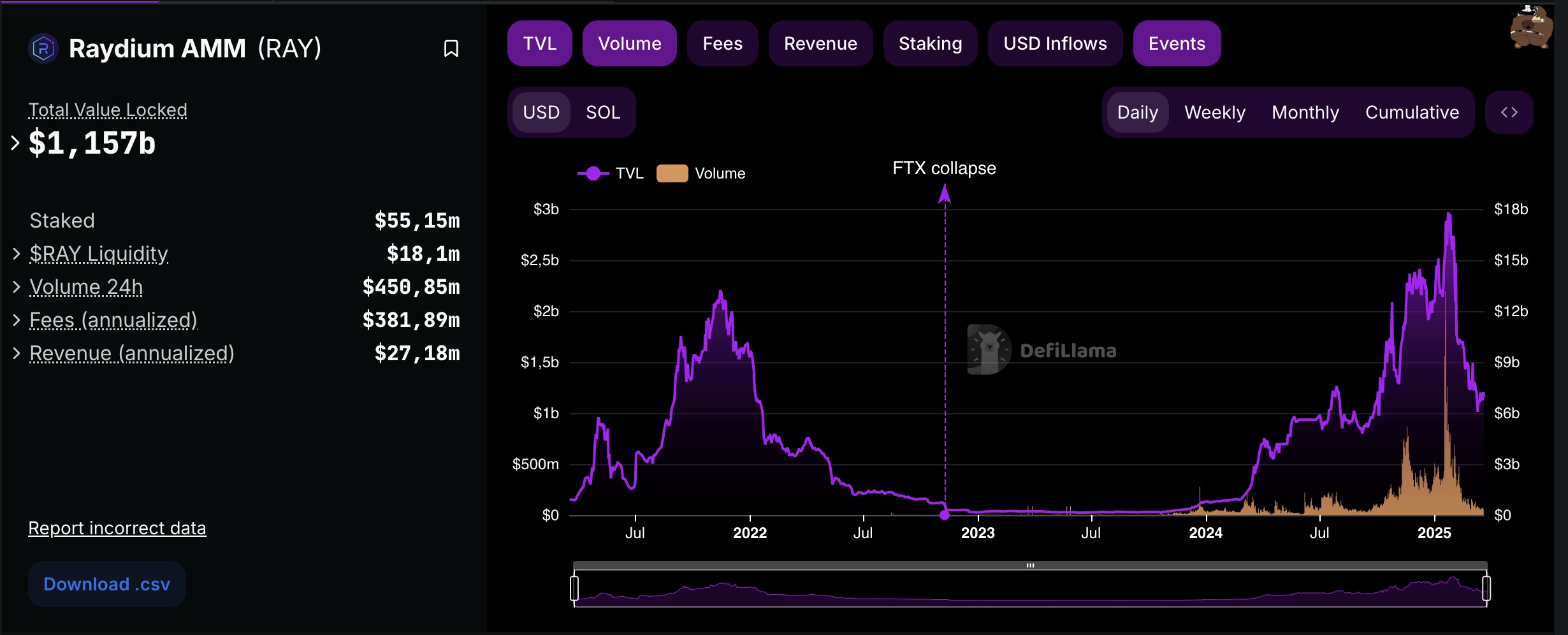Click the (RAY) ticker text
1568x635 pixels.
289,48
